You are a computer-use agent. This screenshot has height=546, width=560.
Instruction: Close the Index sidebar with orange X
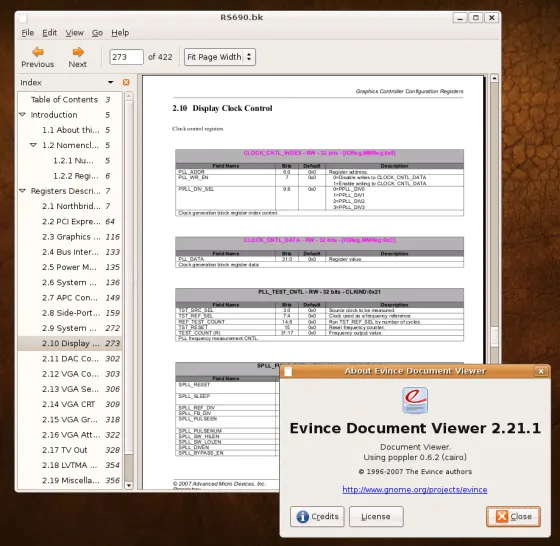click(126, 82)
